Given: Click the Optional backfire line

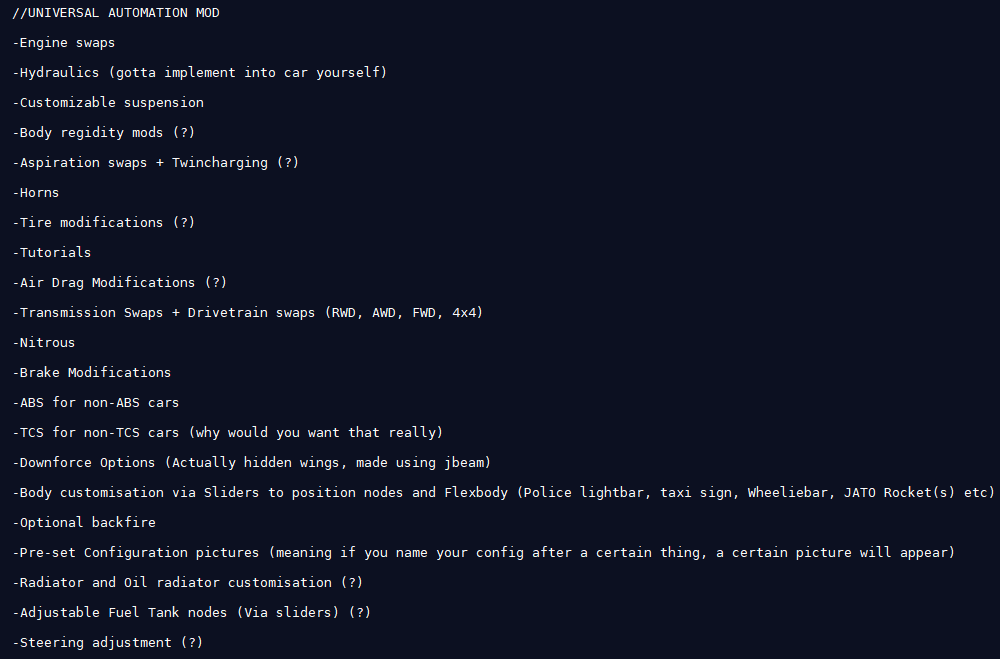Looking at the screenshot, I should 84,522.
